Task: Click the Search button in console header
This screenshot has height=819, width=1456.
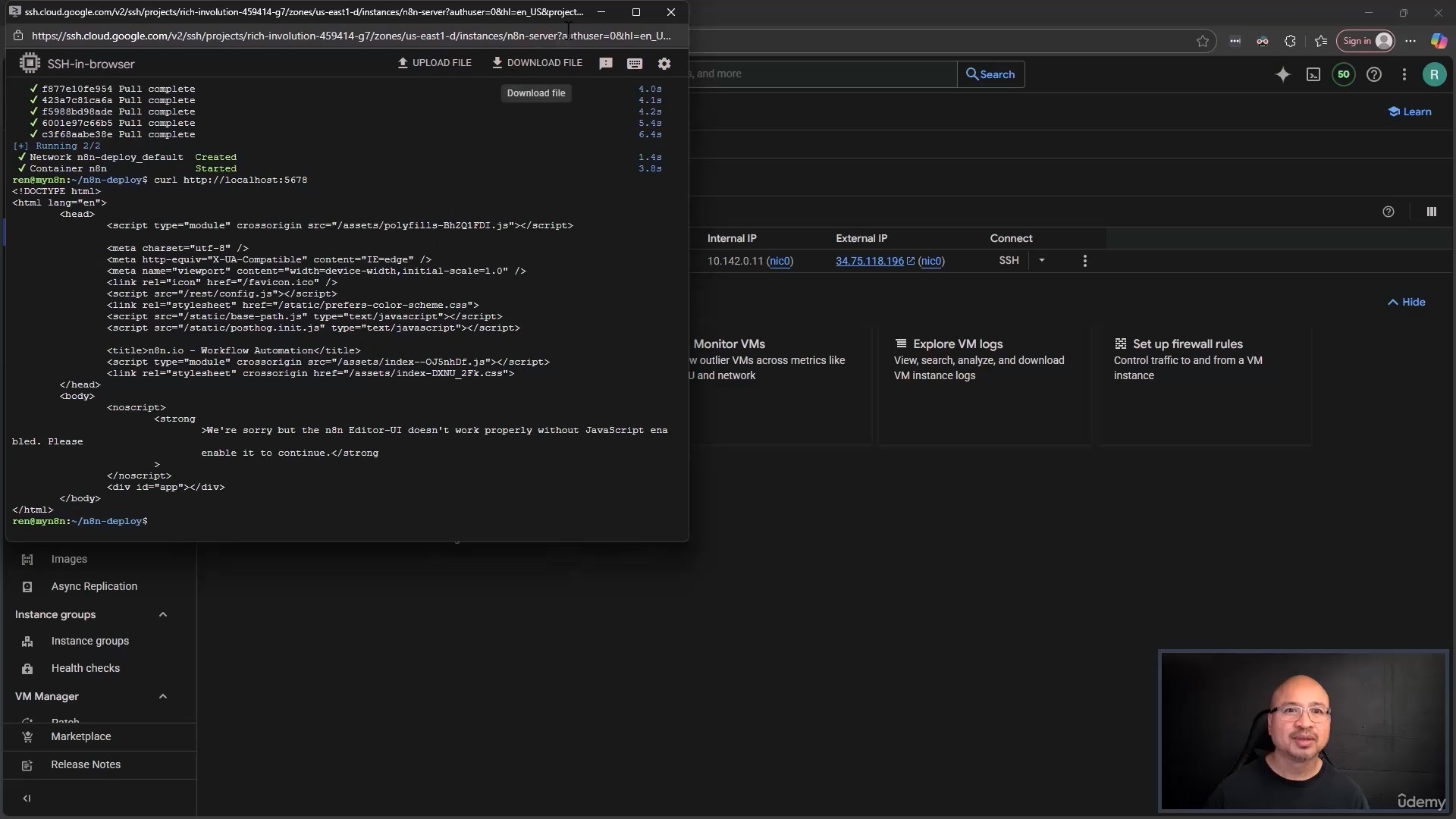Action: tap(990, 74)
